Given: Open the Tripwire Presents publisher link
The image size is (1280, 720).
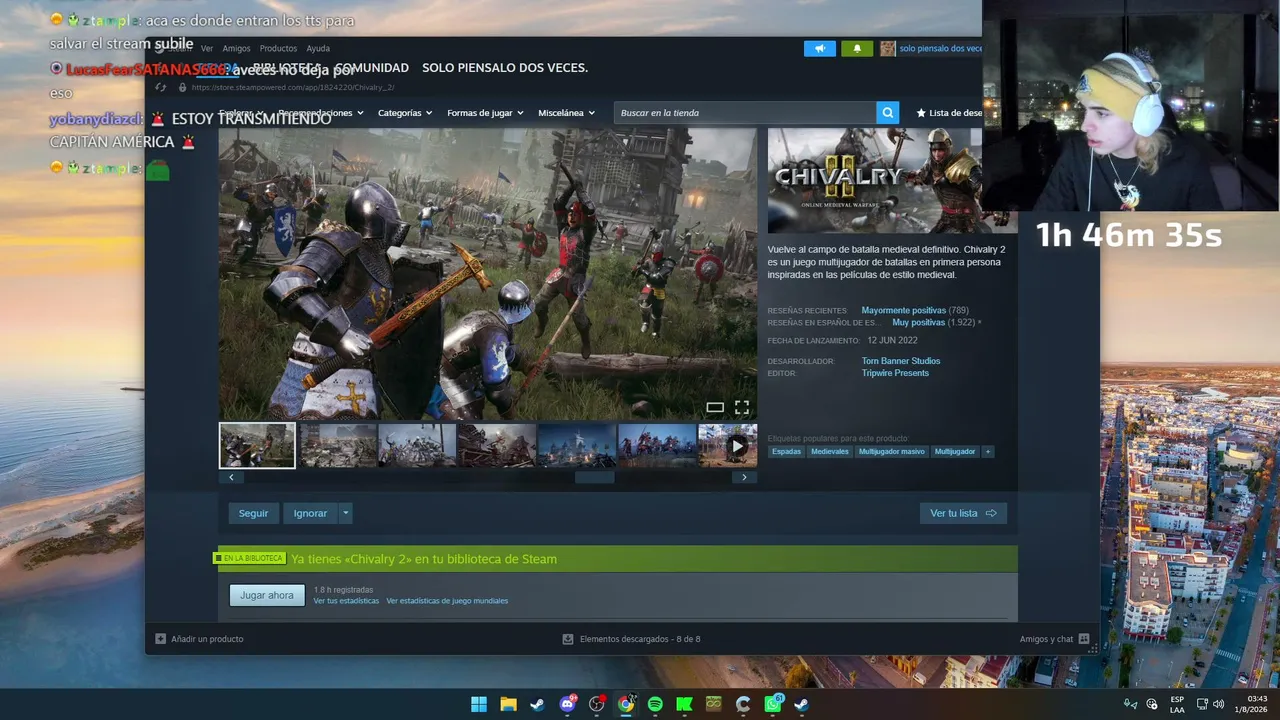Looking at the screenshot, I should tap(895, 373).
